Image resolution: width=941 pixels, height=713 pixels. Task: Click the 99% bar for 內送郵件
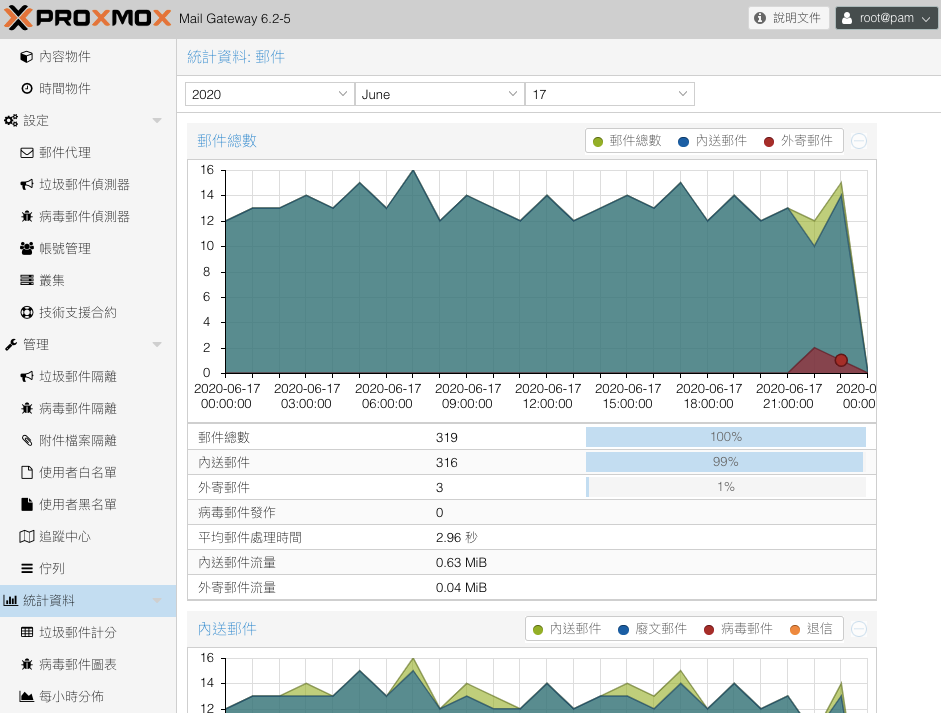point(724,462)
